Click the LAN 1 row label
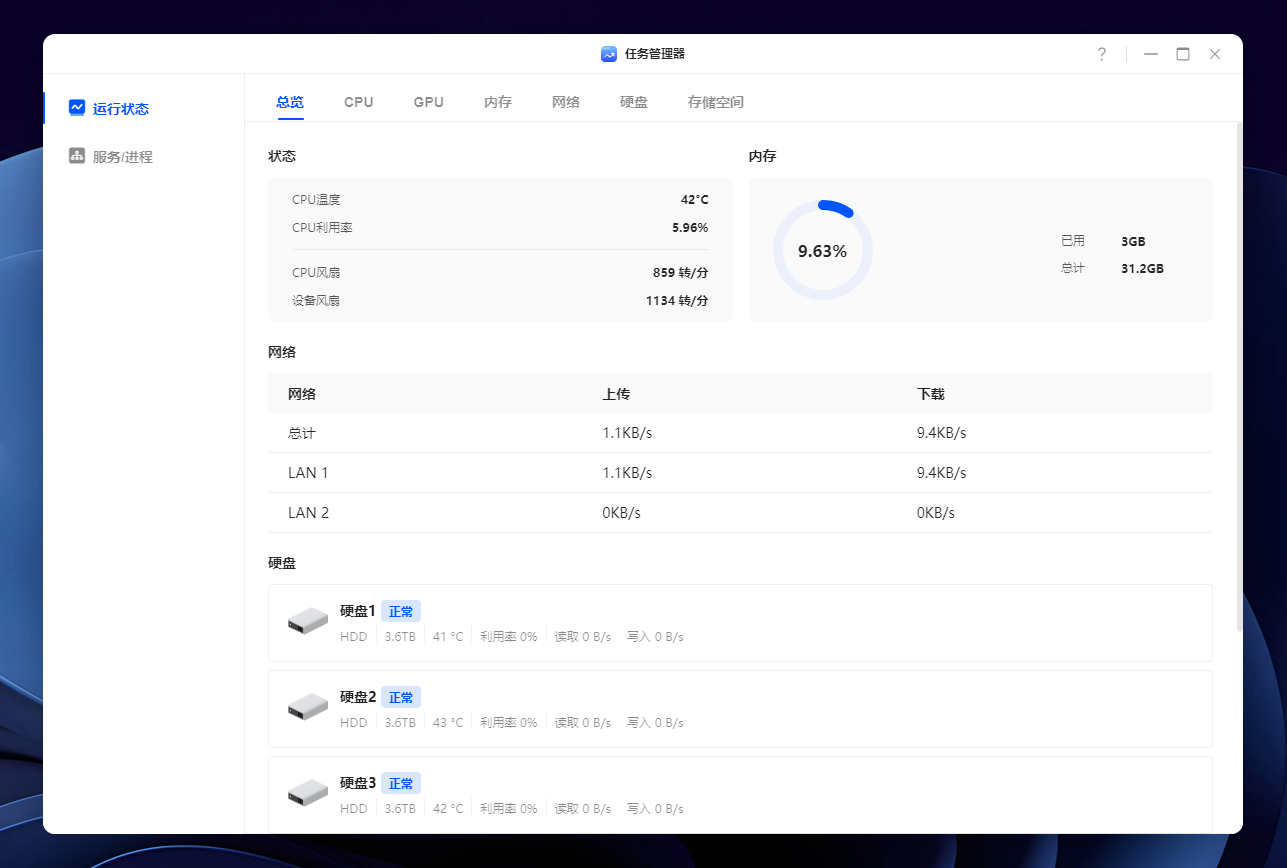 [308, 473]
